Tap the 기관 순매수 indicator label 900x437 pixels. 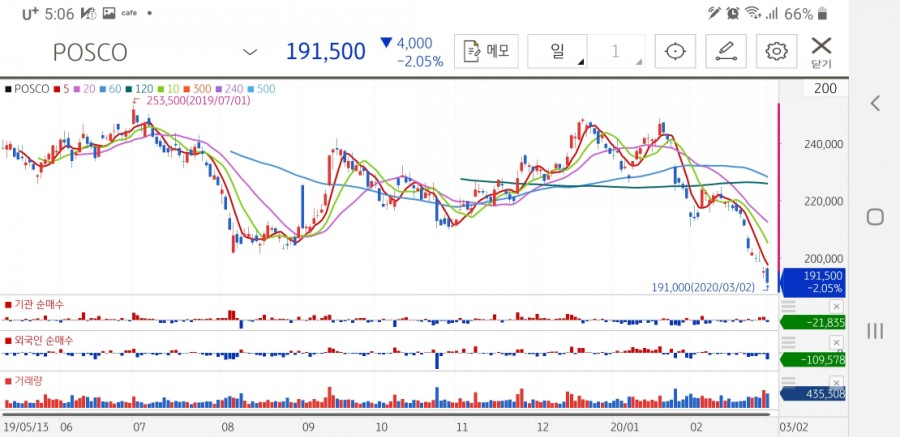pyautogui.click(x=34, y=304)
